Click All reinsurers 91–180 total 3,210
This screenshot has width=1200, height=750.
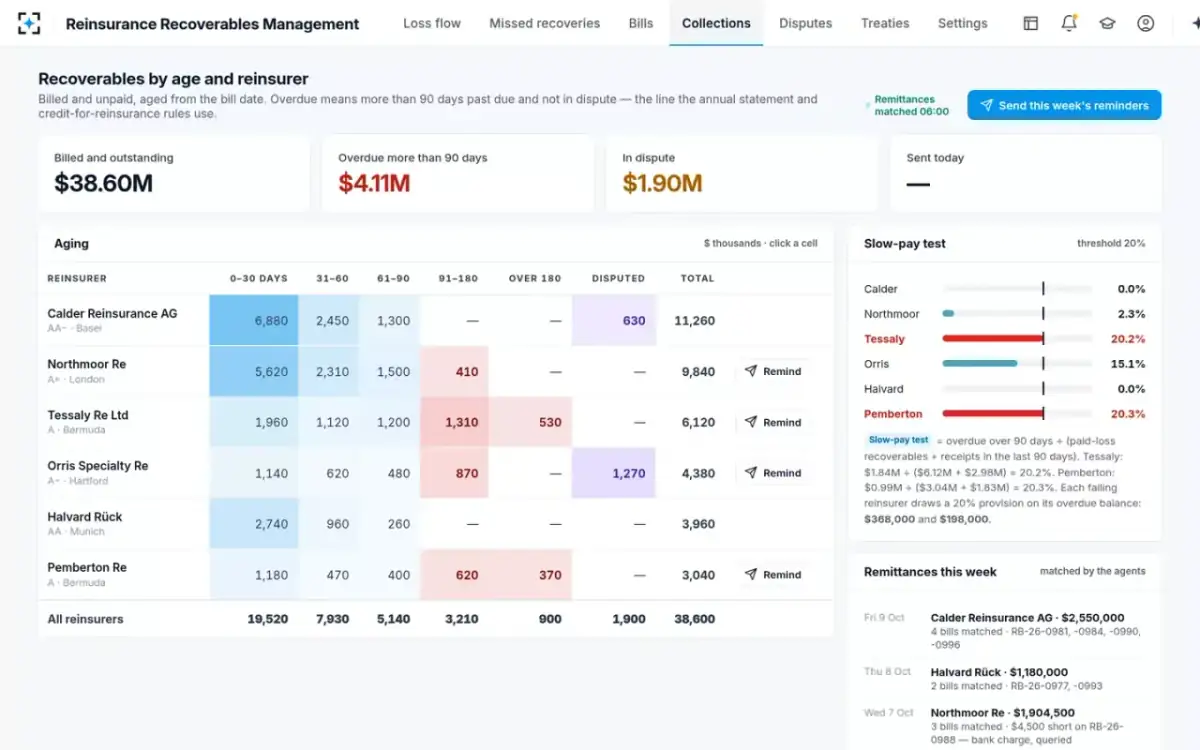click(461, 619)
